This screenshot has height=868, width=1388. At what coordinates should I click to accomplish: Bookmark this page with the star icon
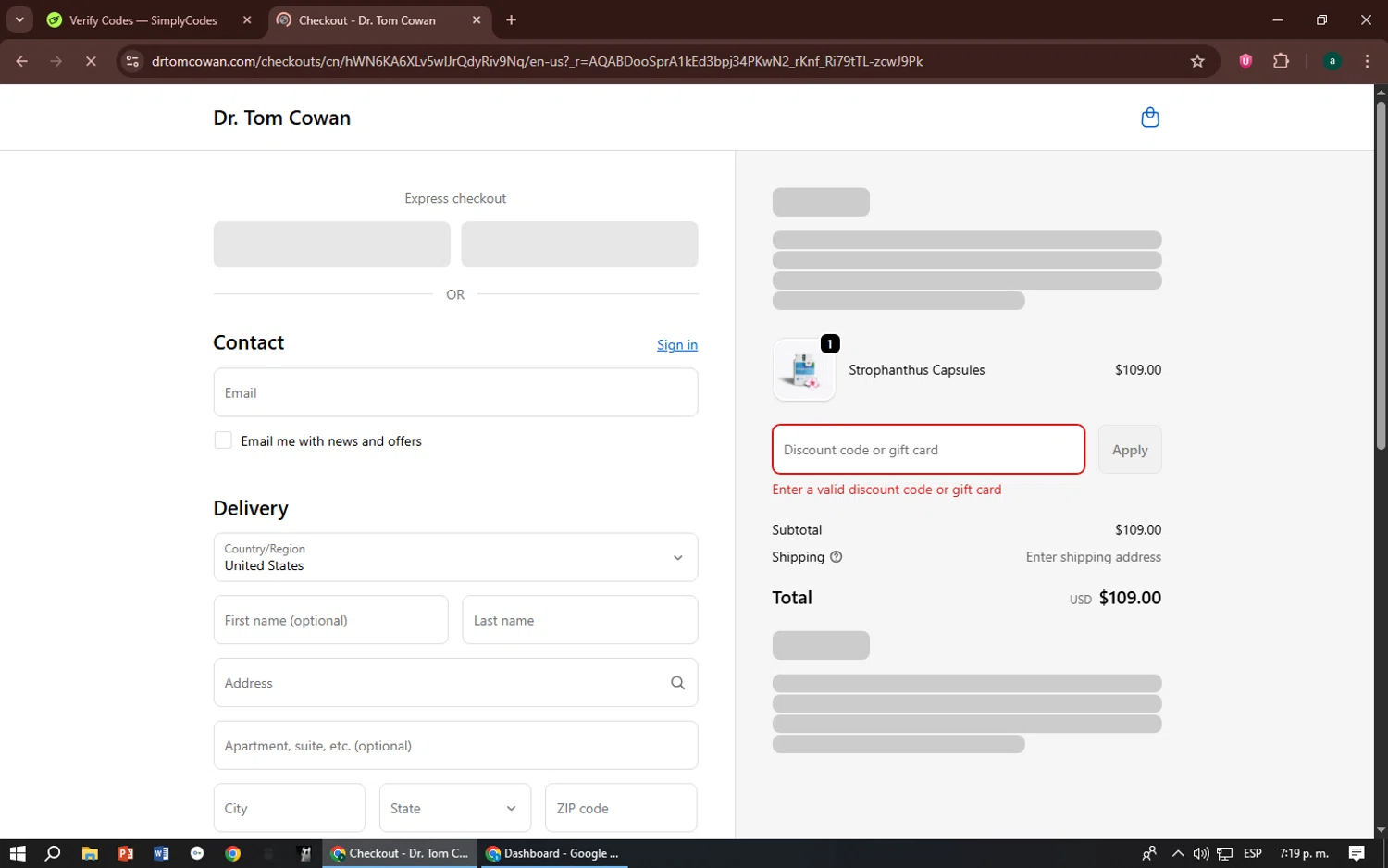(x=1197, y=61)
